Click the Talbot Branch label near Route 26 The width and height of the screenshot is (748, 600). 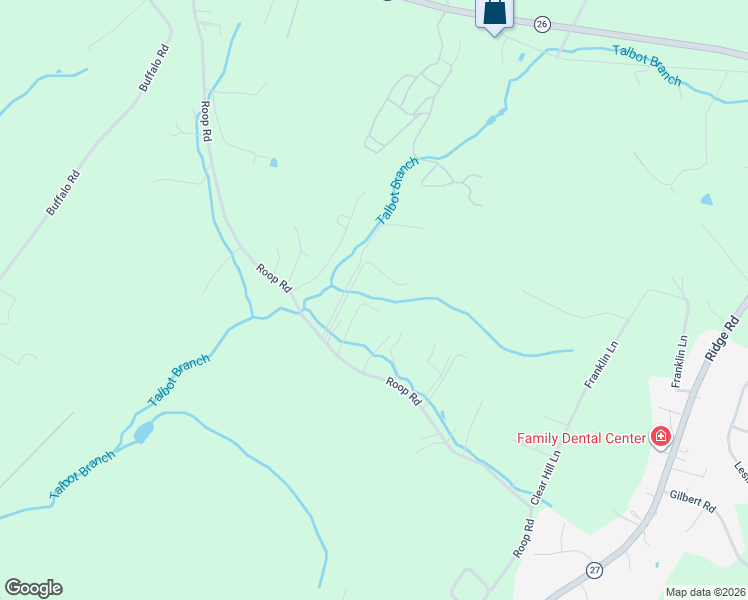coord(647,65)
